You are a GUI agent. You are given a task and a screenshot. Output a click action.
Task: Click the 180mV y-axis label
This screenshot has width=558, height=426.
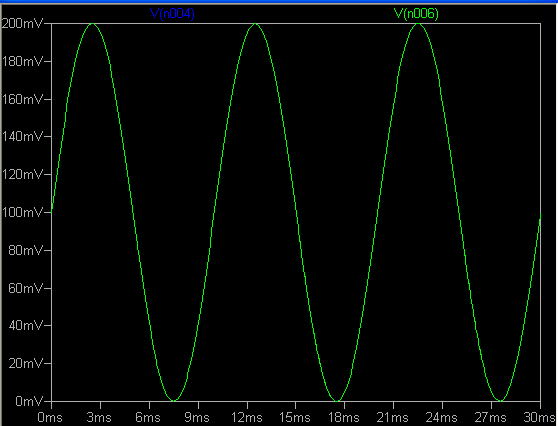point(22,62)
